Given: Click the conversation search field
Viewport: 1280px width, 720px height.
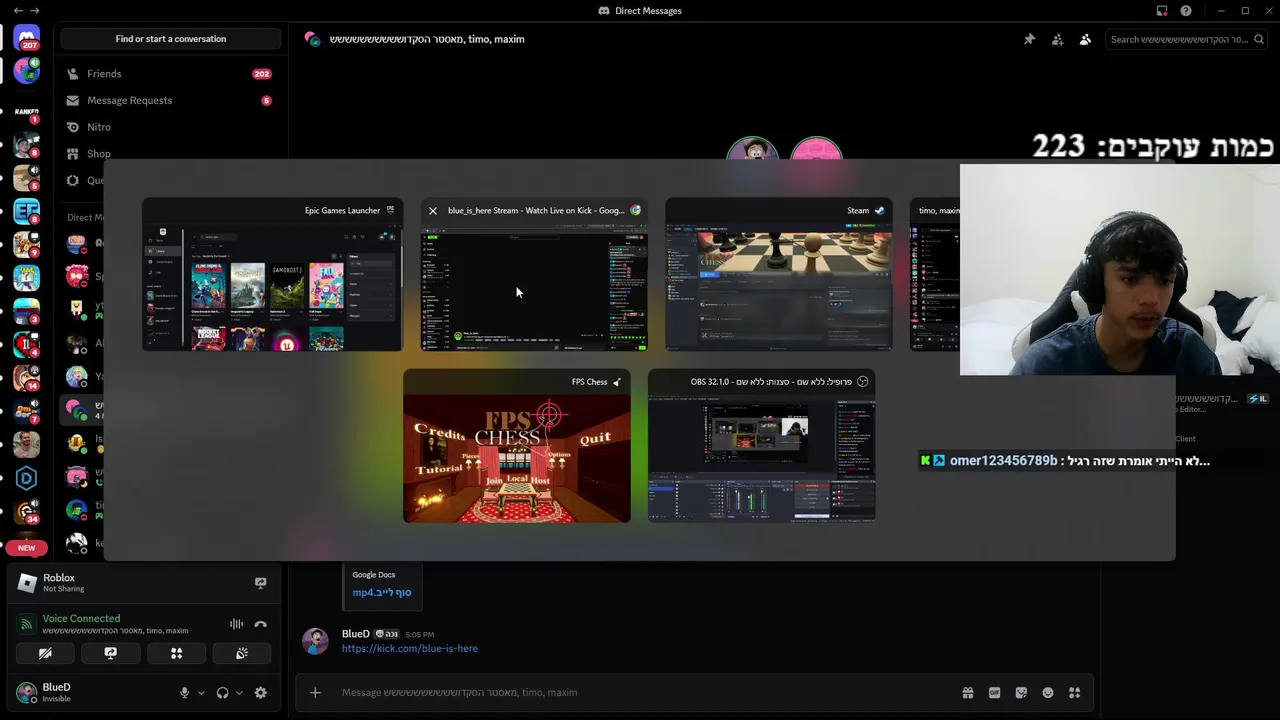Looking at the screenshot, I should point(1187,39).
